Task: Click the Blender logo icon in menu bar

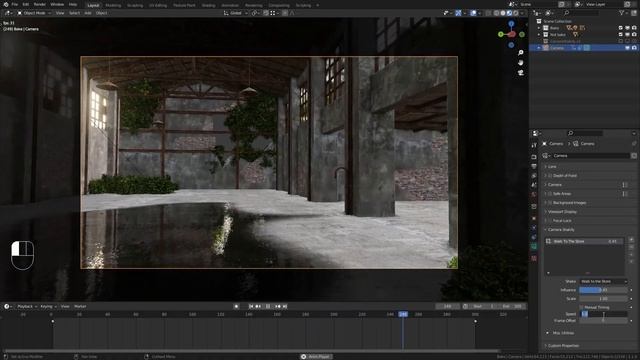Action: [x=6, y=4]
